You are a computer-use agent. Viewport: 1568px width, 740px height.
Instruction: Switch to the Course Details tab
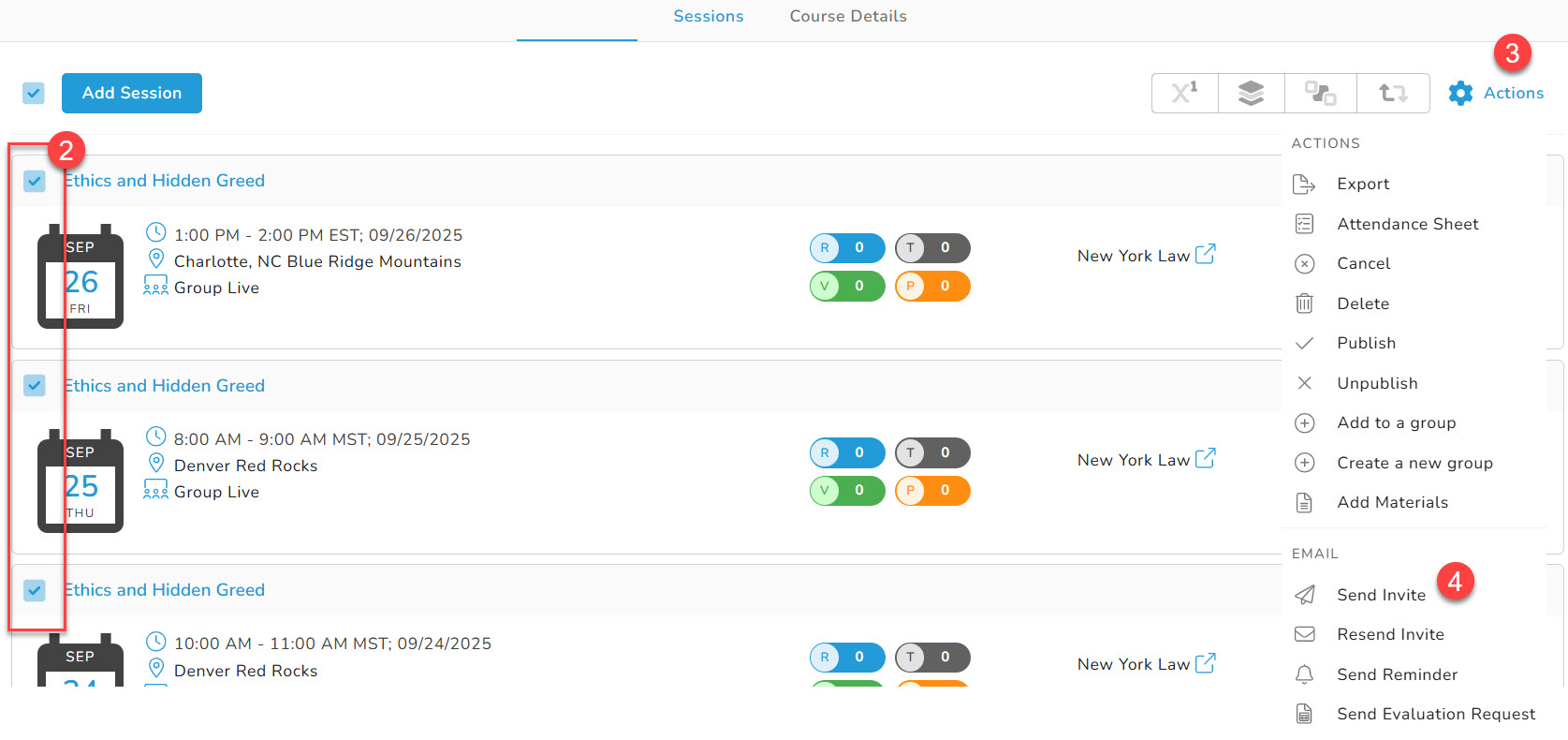(848, 16)
